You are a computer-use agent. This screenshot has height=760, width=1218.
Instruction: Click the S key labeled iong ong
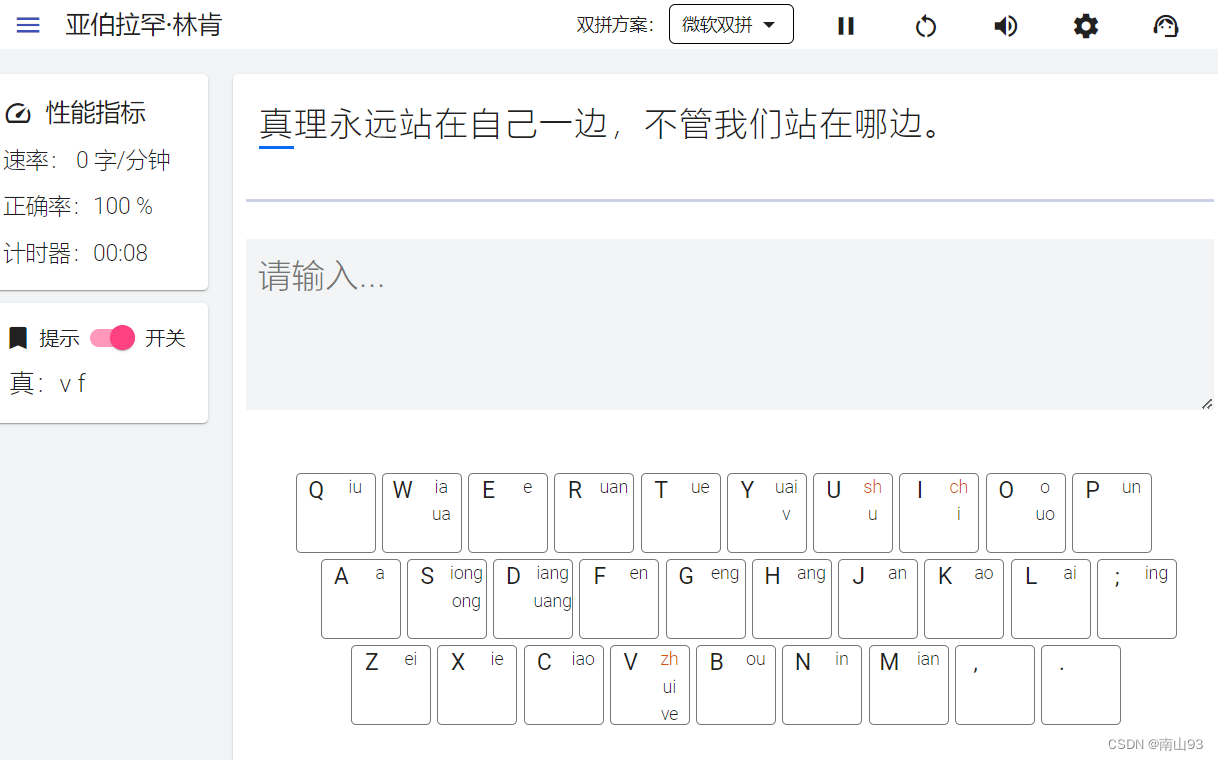447,599
